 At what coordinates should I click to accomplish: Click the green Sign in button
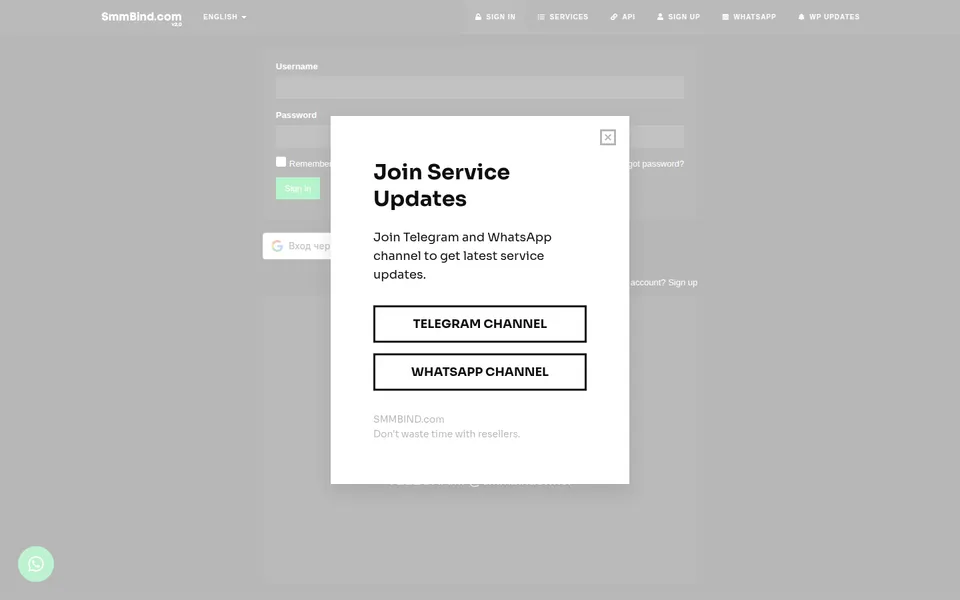pyautogui.click(x=298, y=188)
